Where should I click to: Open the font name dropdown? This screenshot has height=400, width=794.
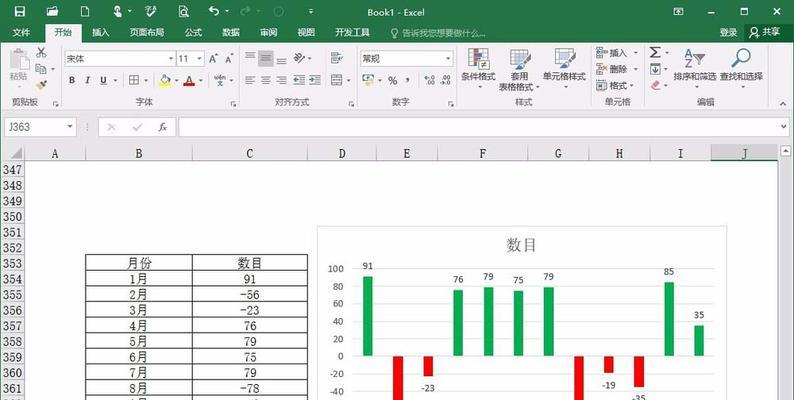tap(171, 59)
